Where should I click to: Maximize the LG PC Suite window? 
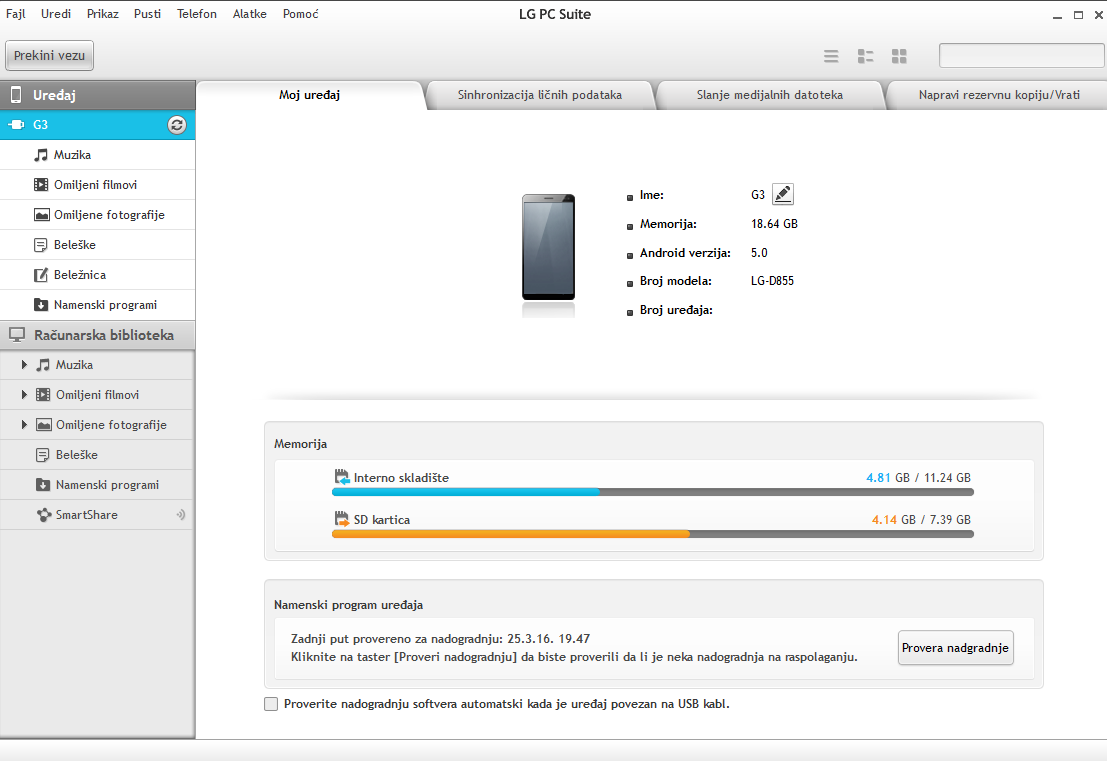(x=1078, y=15)
